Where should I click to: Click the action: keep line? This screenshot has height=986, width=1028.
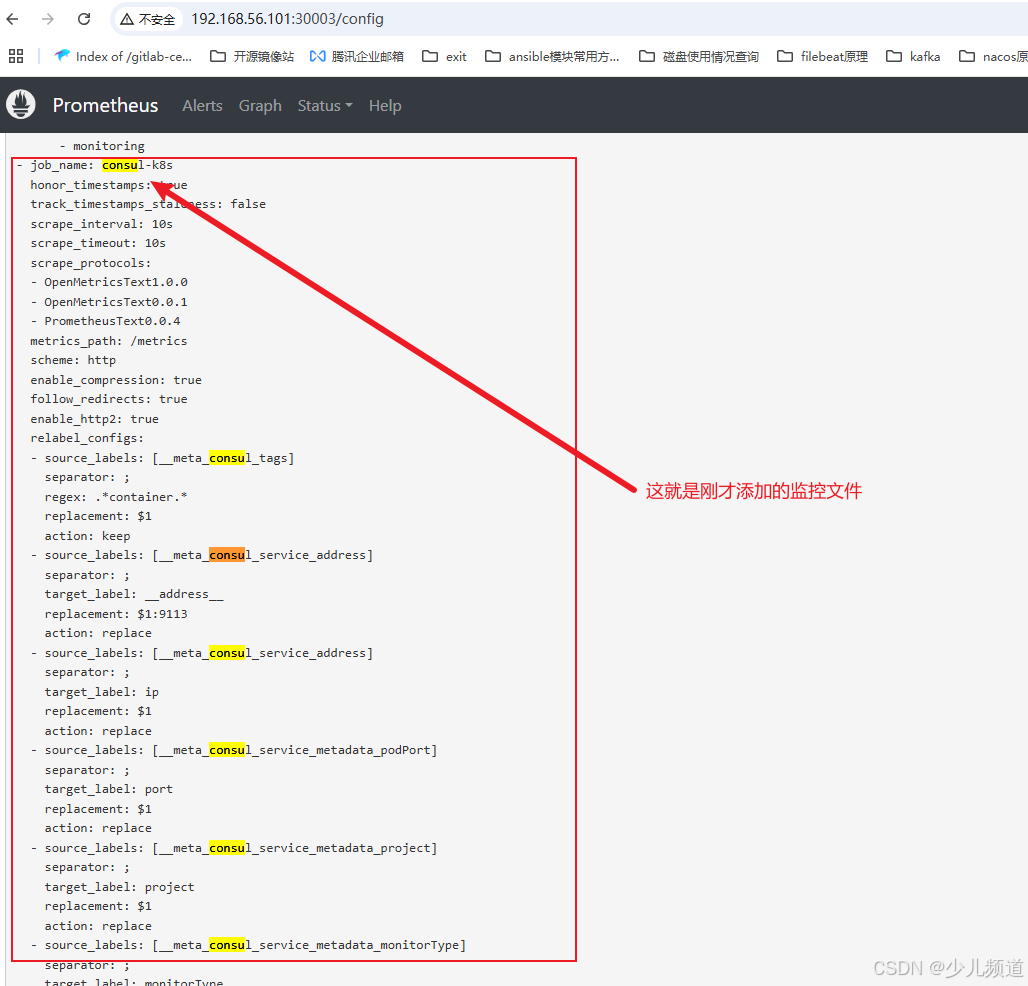pos(87,536)
